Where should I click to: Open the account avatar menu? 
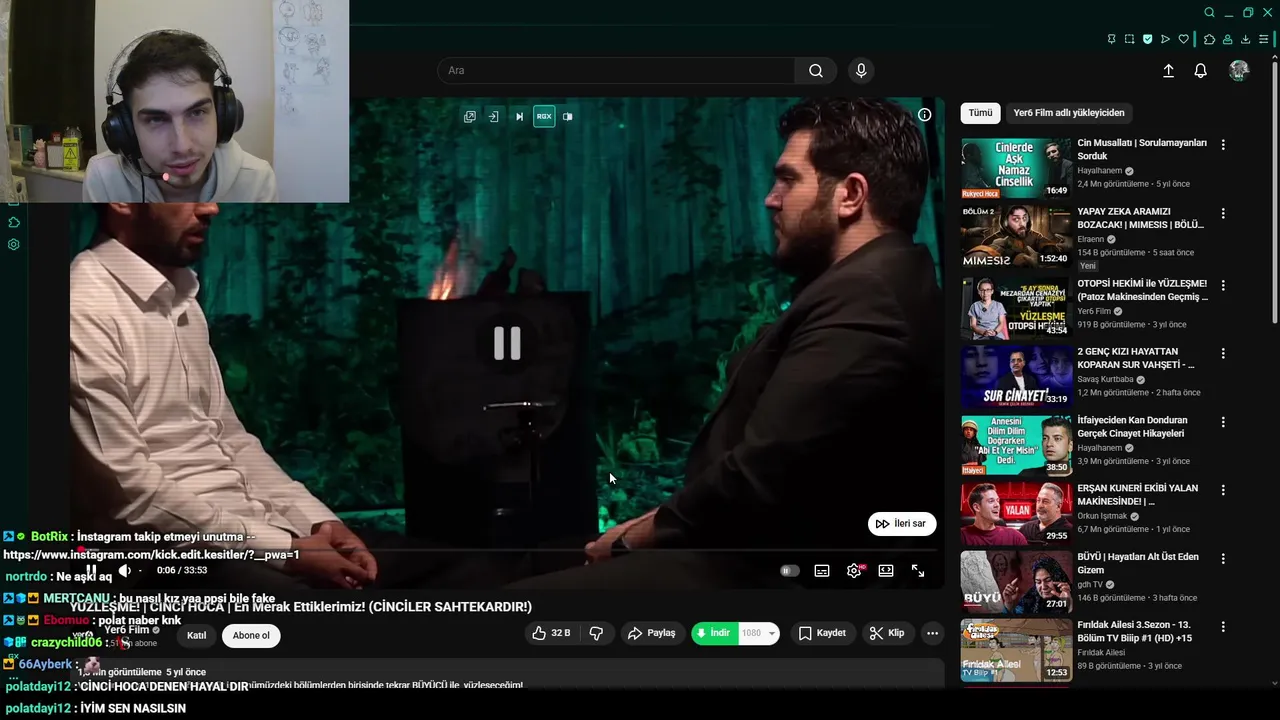click(1239, 70)
